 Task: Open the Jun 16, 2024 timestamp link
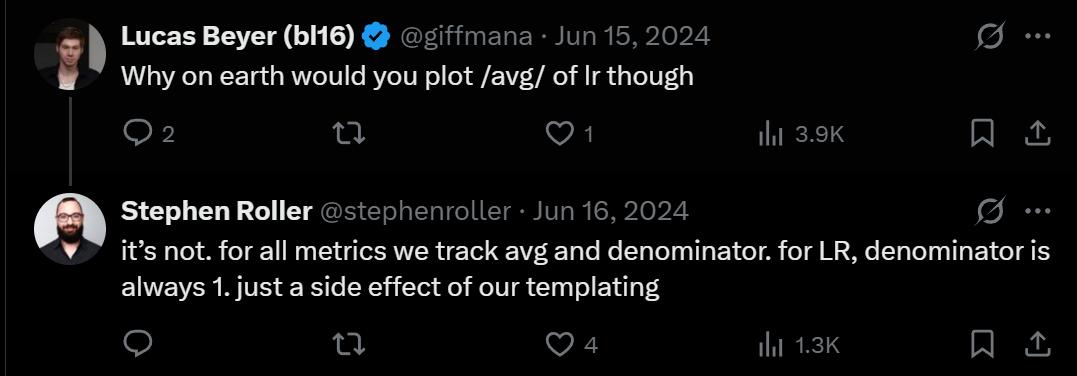pos(611,211)
